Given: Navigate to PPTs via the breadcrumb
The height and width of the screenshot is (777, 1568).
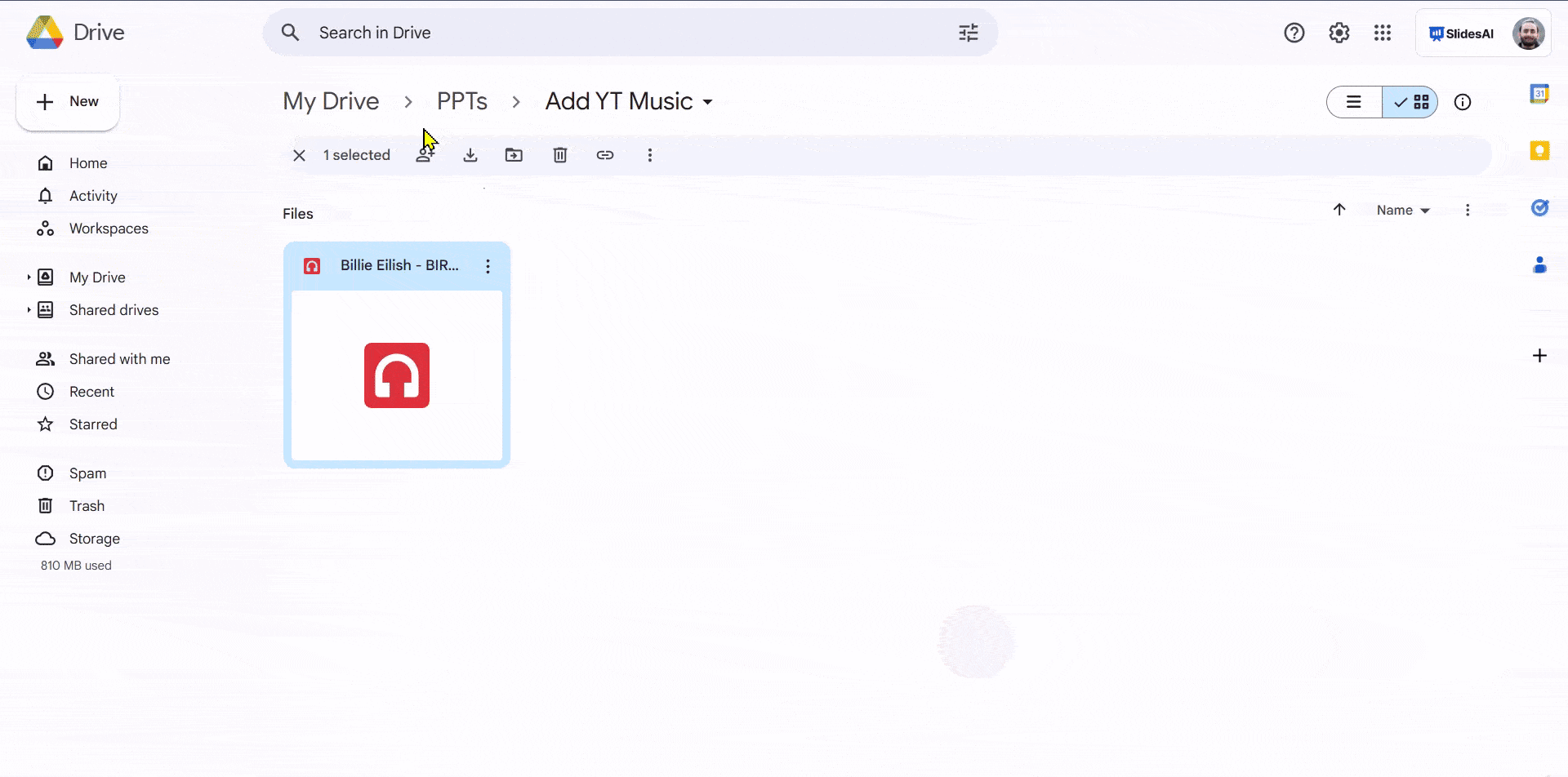Looking at the screenshot, I should coord(462,101).
